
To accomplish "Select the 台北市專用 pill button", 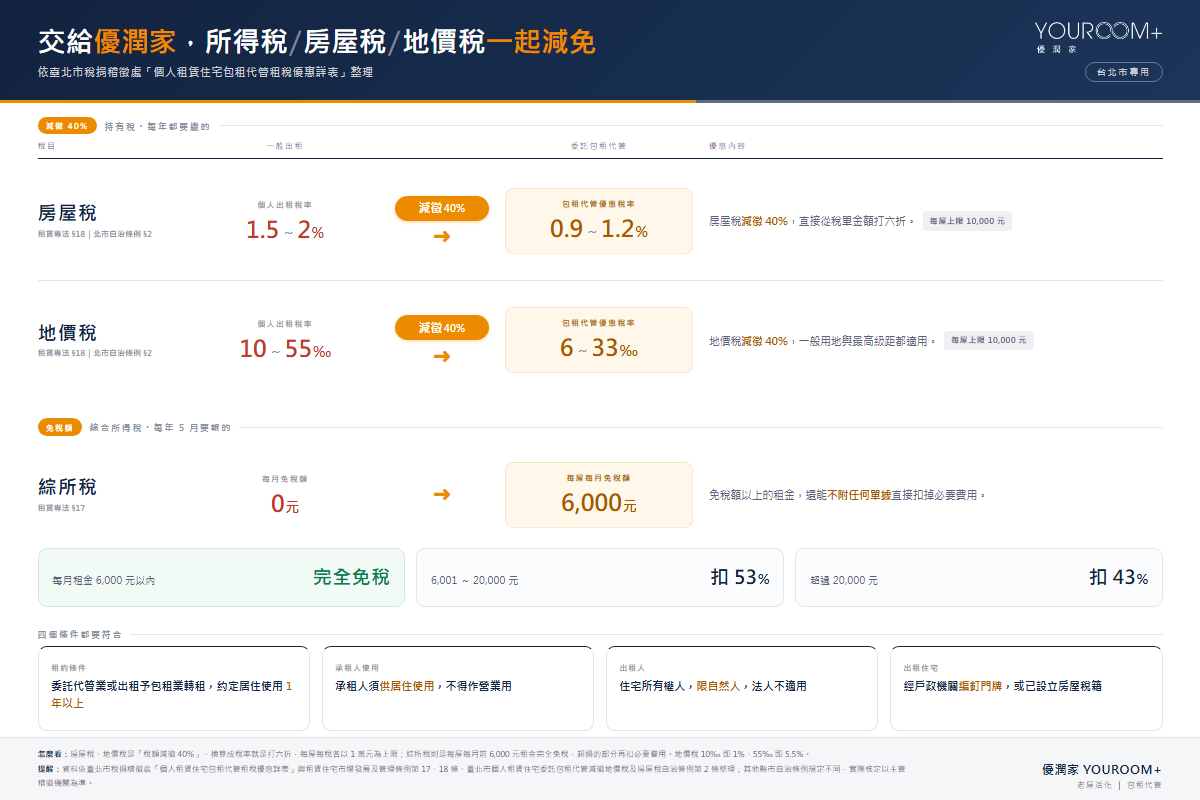I will point(1124,72).
